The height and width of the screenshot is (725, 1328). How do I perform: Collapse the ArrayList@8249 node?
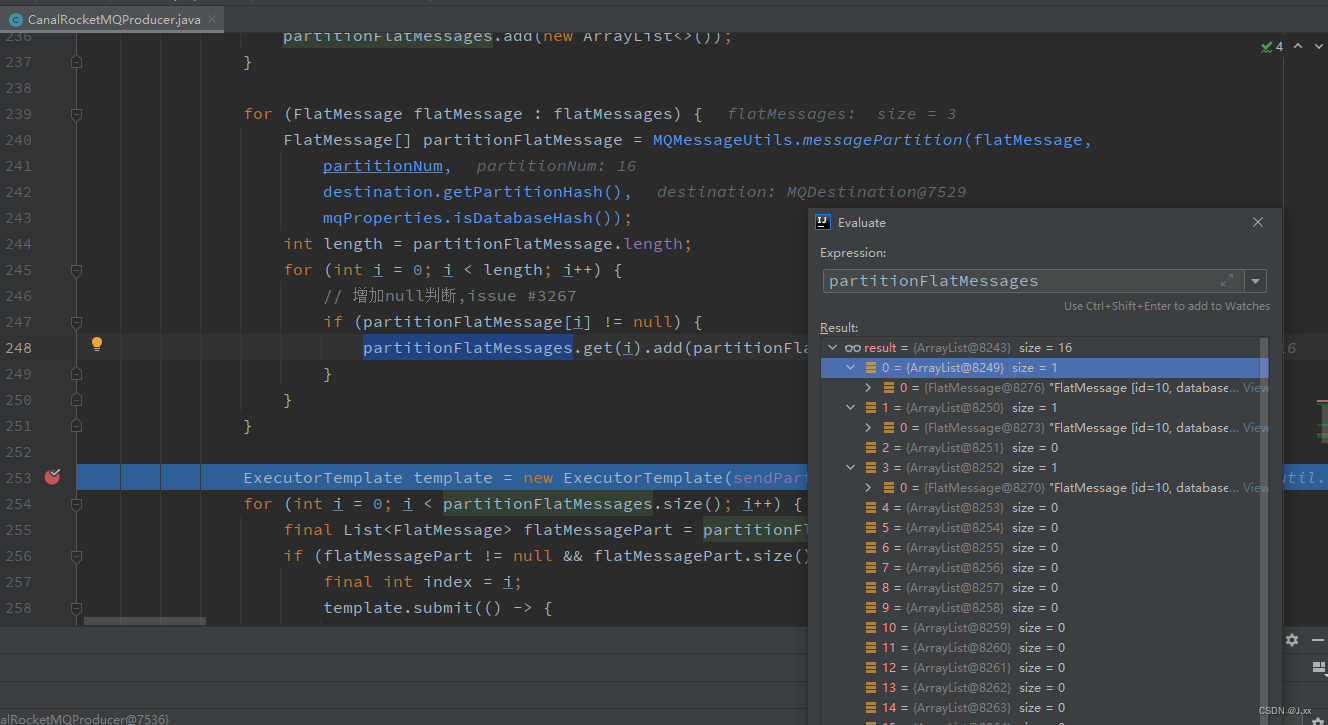[x=851, y=367]
